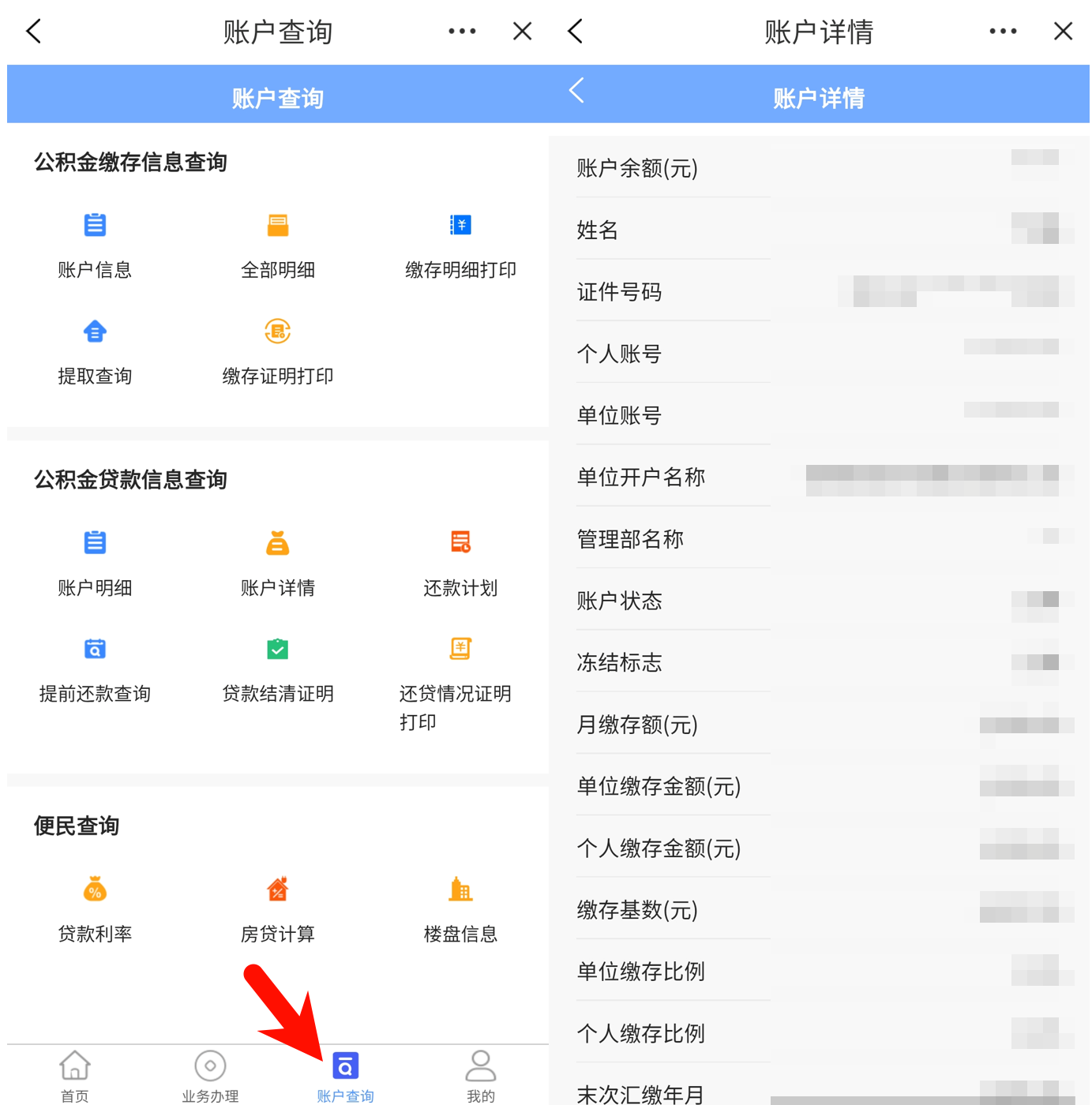1092x1105 pixels.
Task: Switch to the 业务办理 tab
Action: (x=210, y=1075)
